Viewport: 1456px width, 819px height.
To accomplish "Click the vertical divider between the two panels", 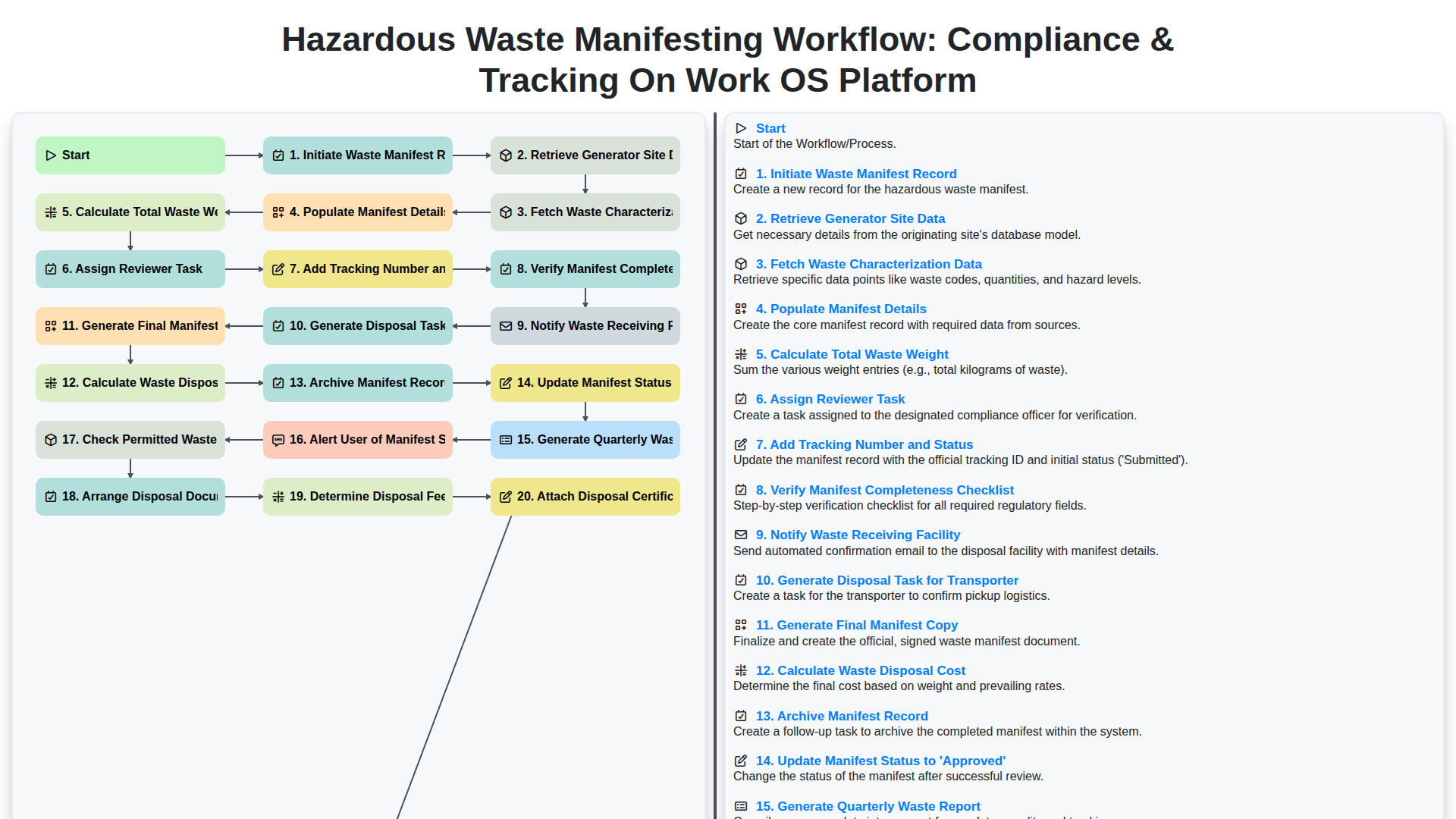I will 714,455.
